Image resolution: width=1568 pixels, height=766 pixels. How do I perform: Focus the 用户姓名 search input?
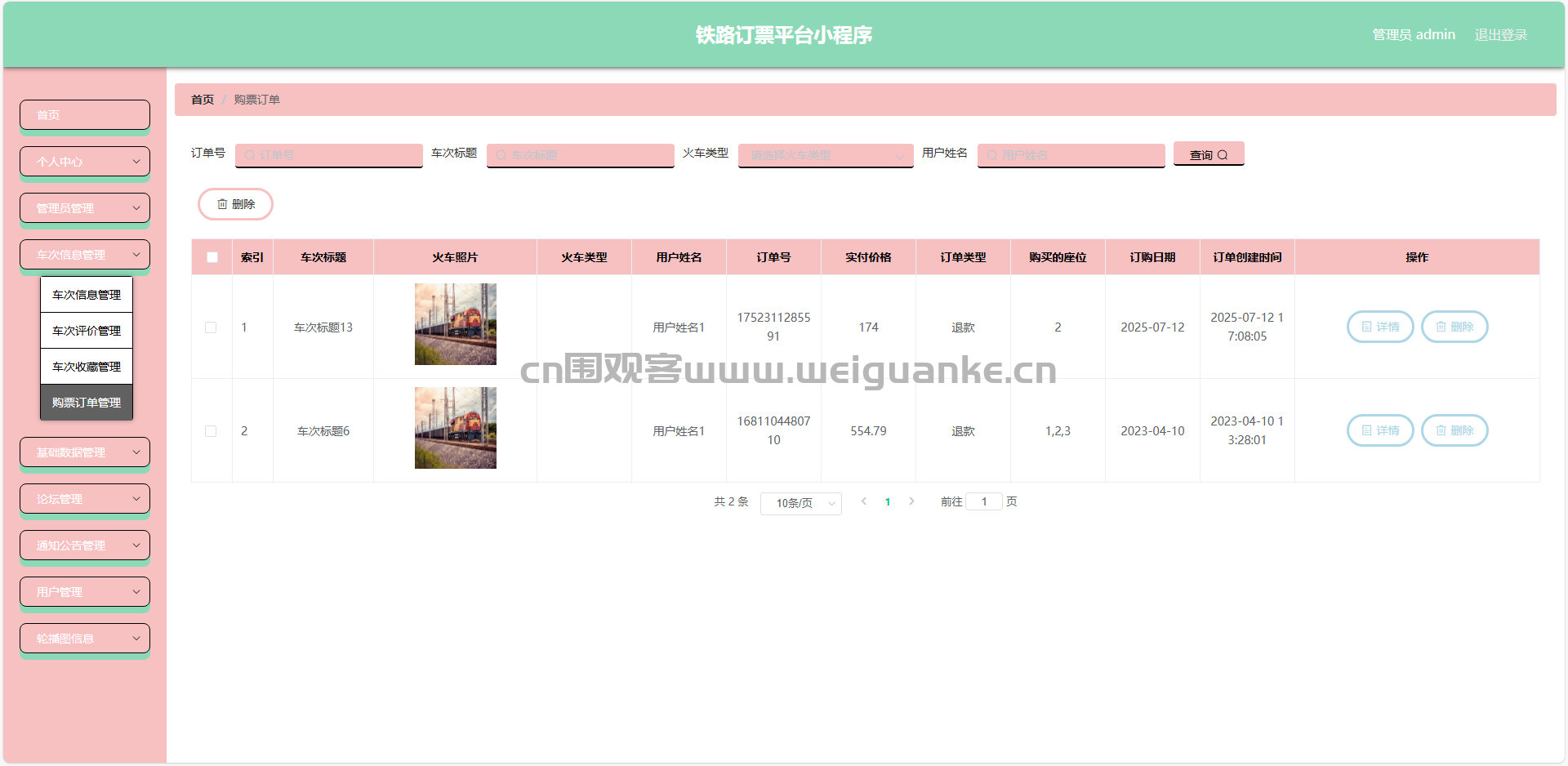tap(1071, 155)
